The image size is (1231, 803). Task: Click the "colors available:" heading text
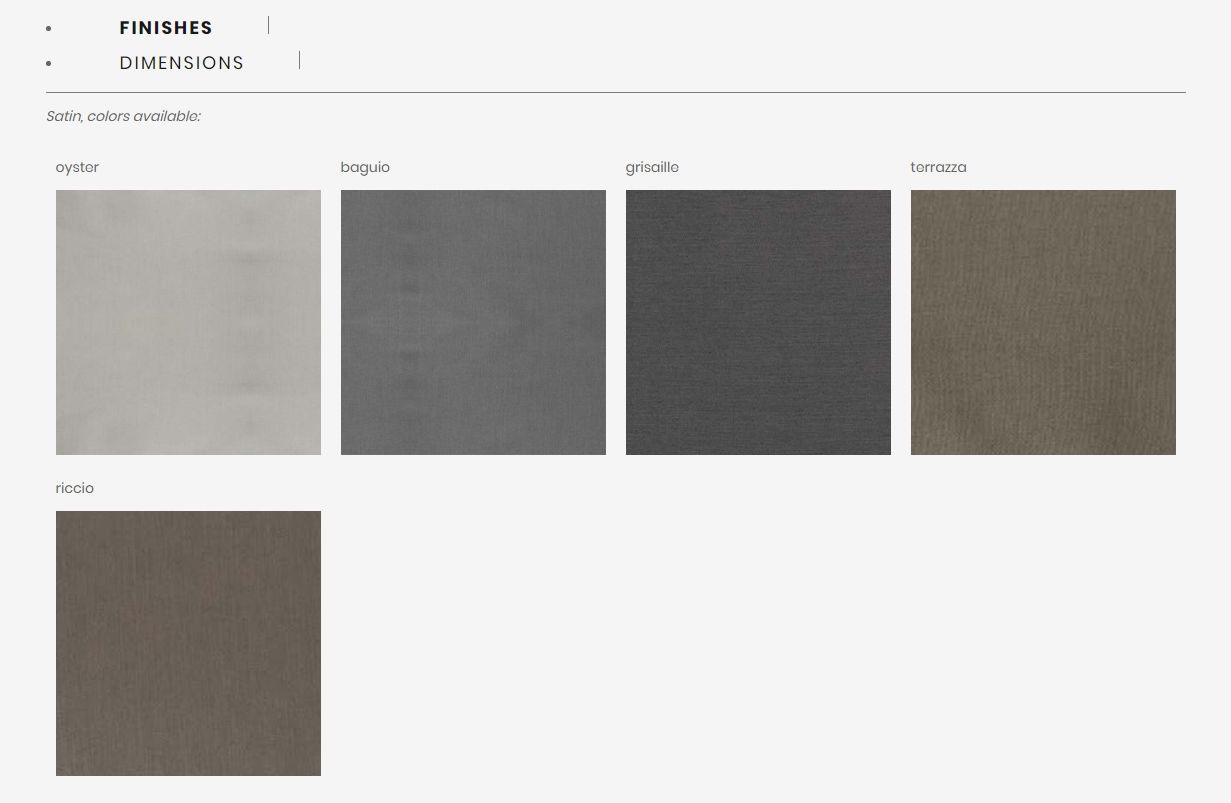[x=144, y=116]
